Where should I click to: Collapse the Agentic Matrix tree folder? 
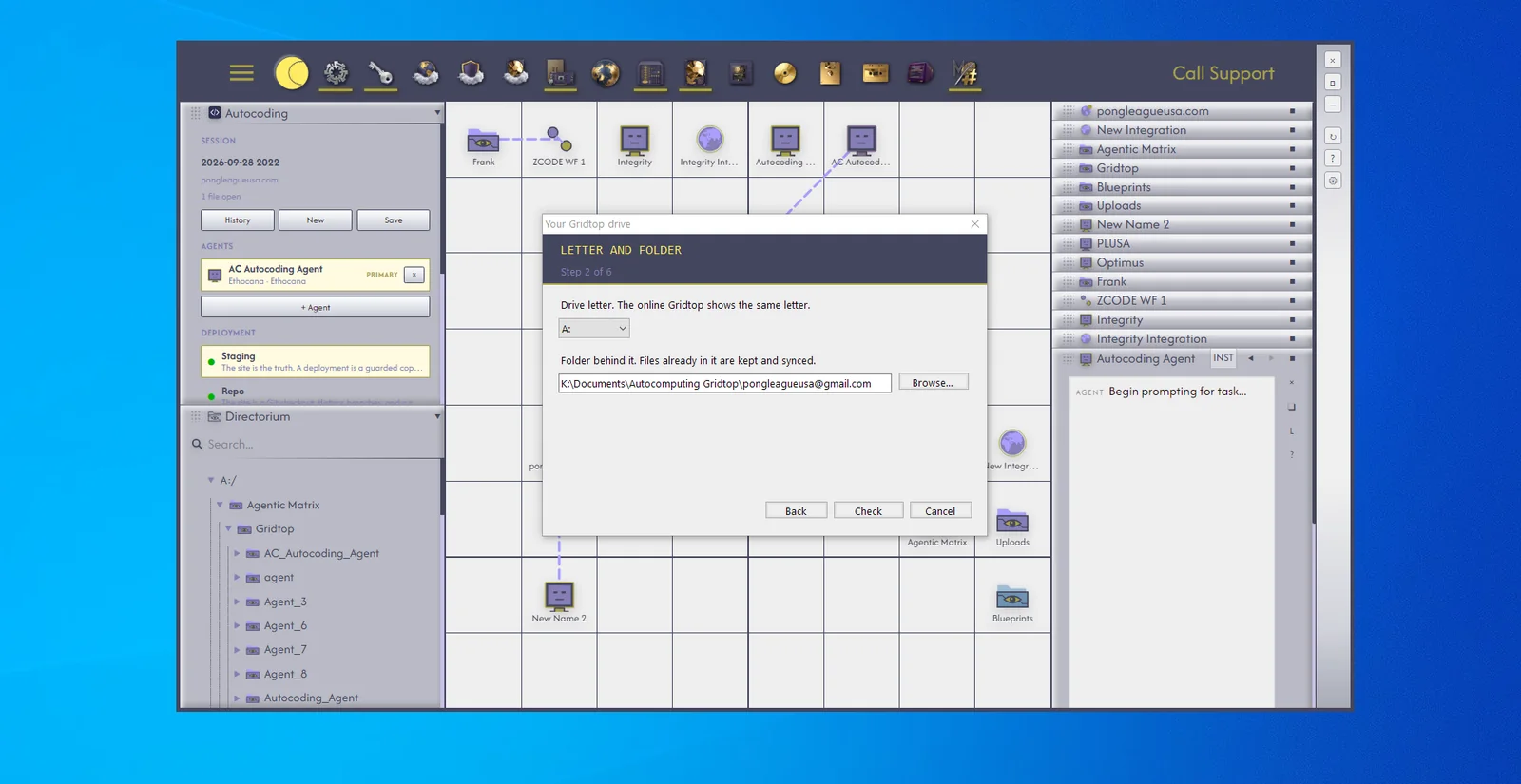pyautogui.click(x=220, y=505)
